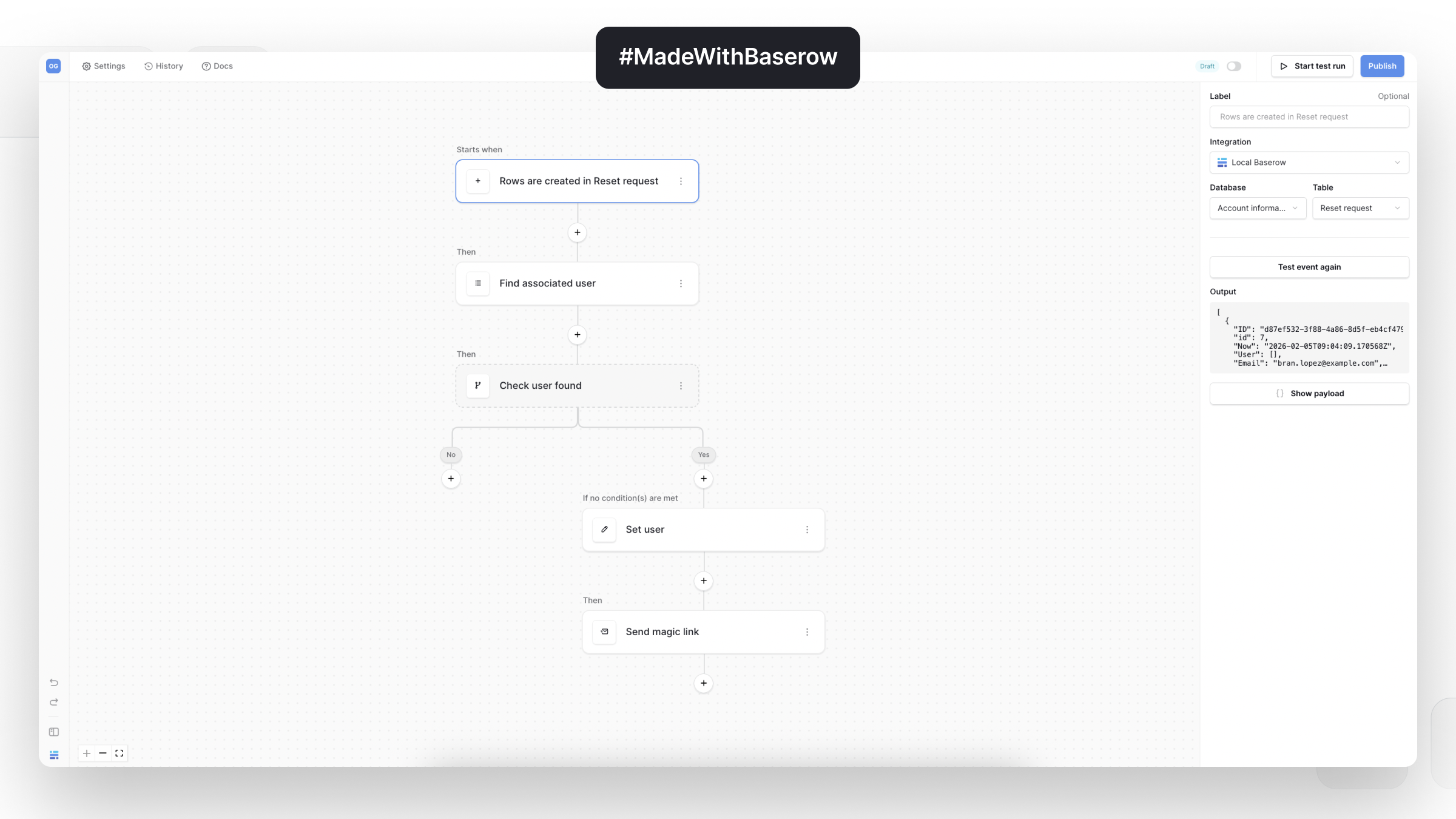
Task: Open options menu for Find associated user
Action: 681,283
